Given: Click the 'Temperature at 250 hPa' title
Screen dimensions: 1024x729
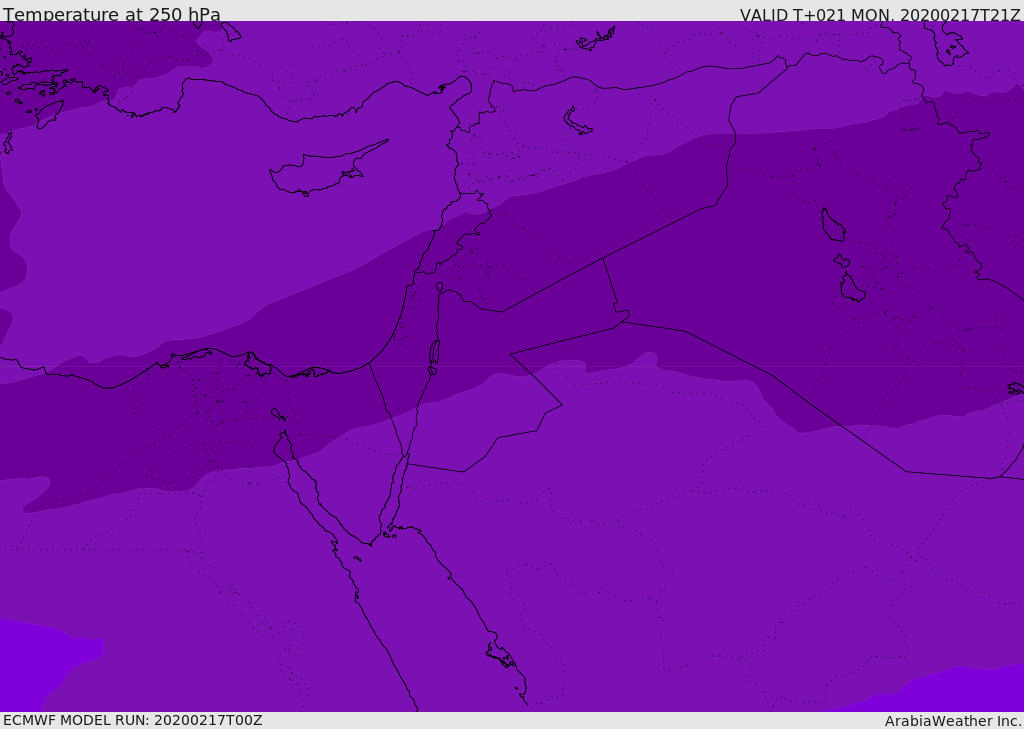Looking at the screenshot, I should 112,15.
